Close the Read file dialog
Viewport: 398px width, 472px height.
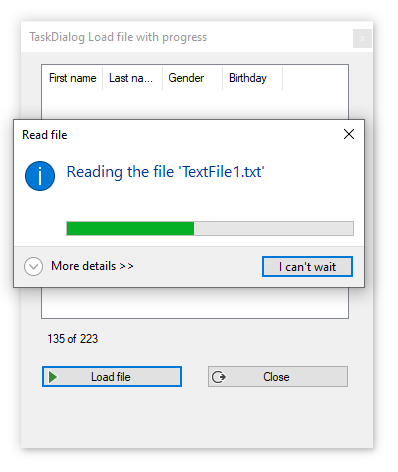point(349,134)
